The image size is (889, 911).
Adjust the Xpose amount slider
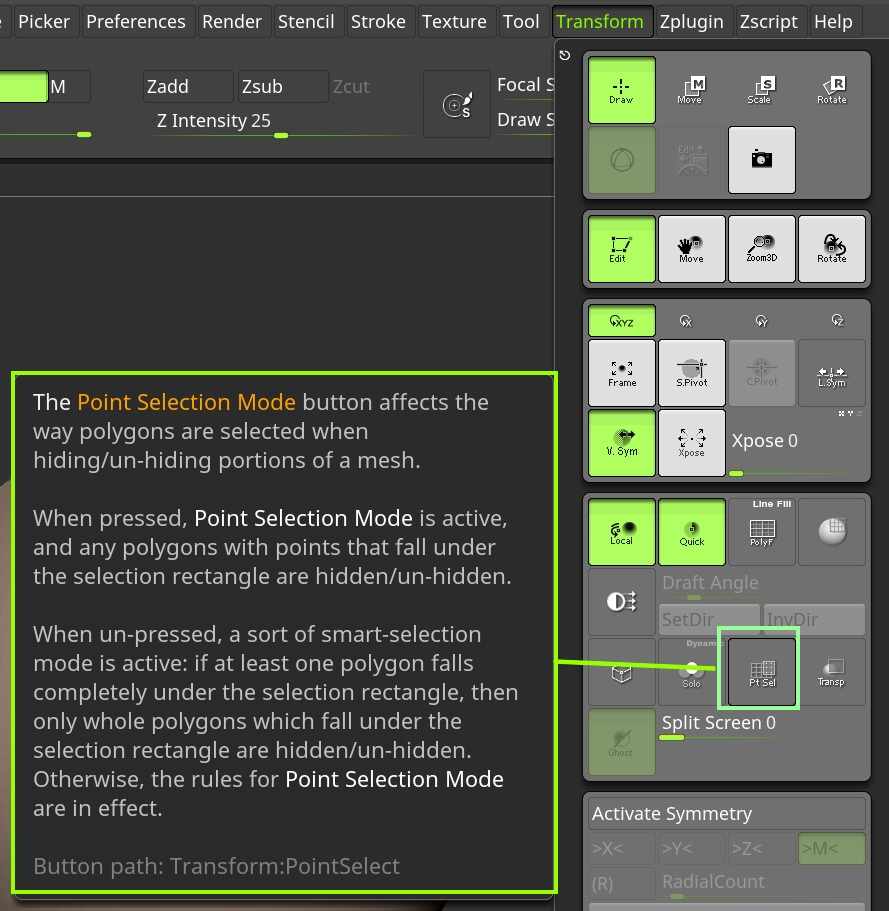[796, 447]
